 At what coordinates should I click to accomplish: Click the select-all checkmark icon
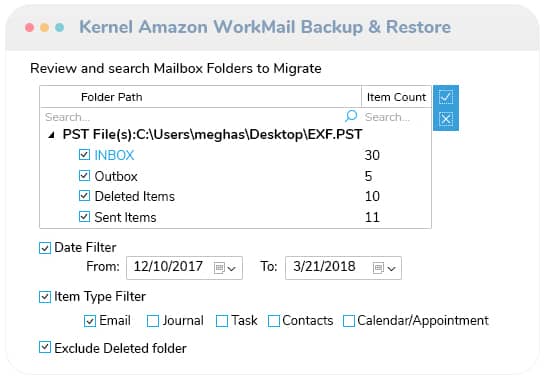point(446,97)
